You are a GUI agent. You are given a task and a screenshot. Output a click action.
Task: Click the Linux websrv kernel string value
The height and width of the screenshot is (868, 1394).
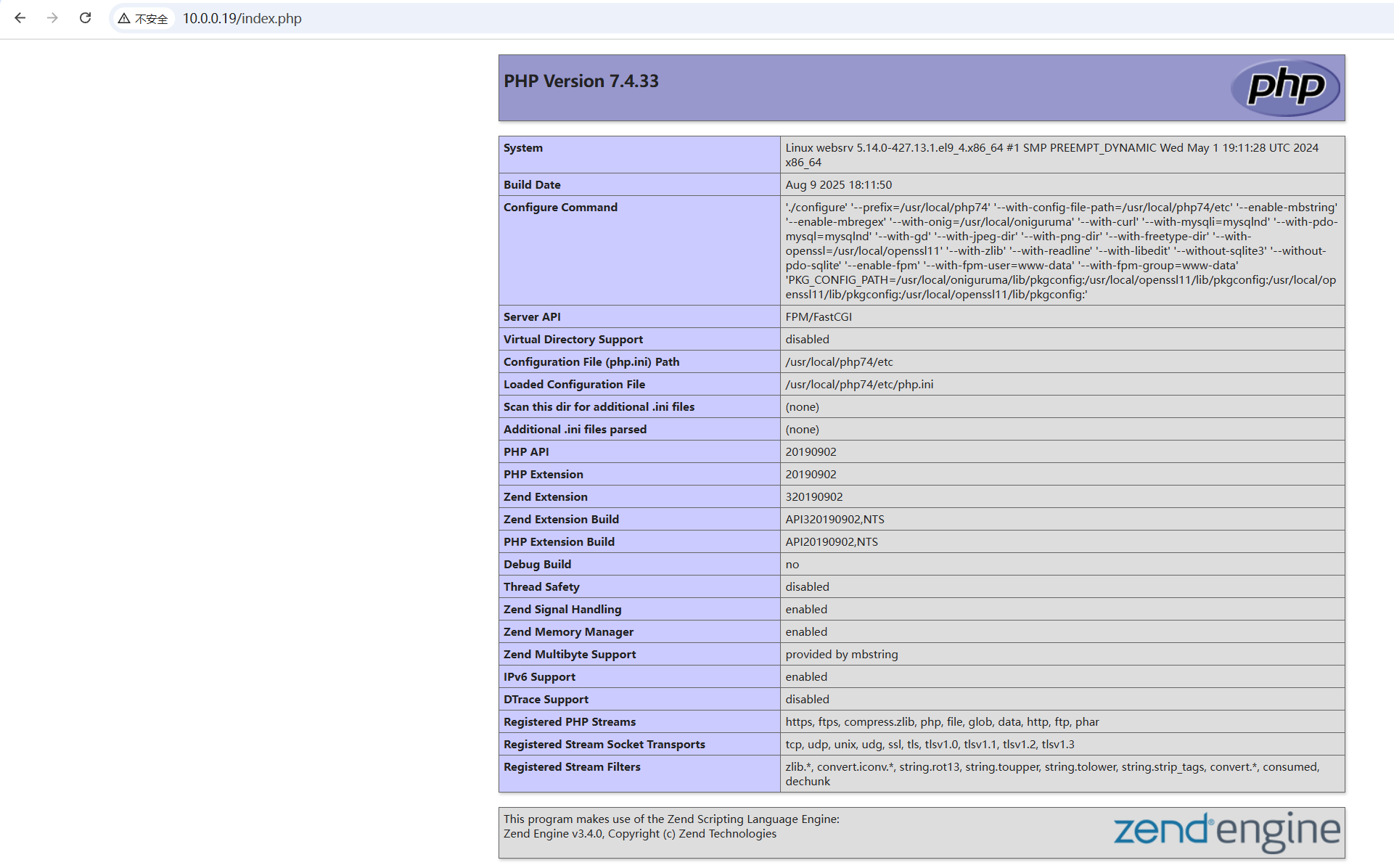click(x=1051, y=155)
